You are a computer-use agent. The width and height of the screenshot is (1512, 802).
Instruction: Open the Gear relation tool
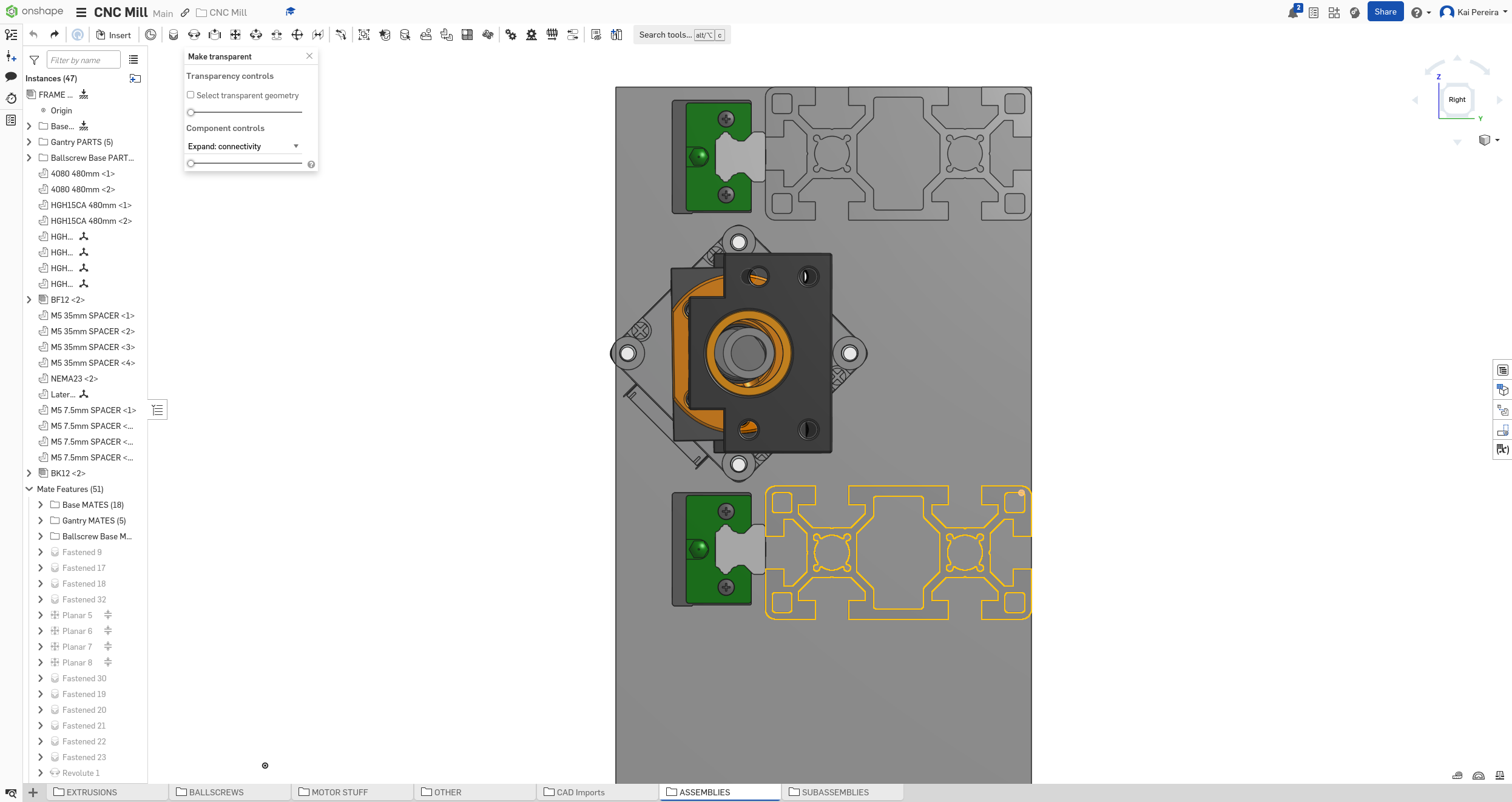tap(511, 35)
